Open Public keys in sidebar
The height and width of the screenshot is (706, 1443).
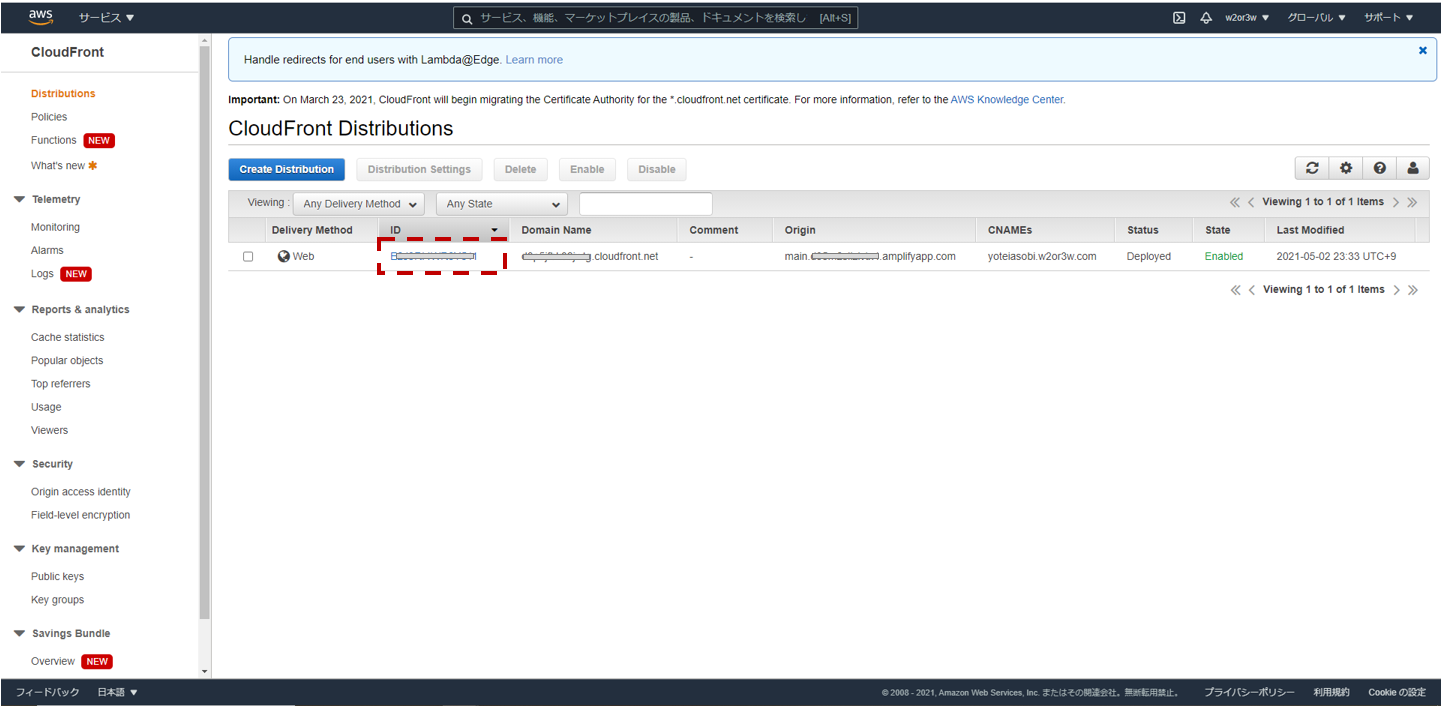tap(58, 577)
